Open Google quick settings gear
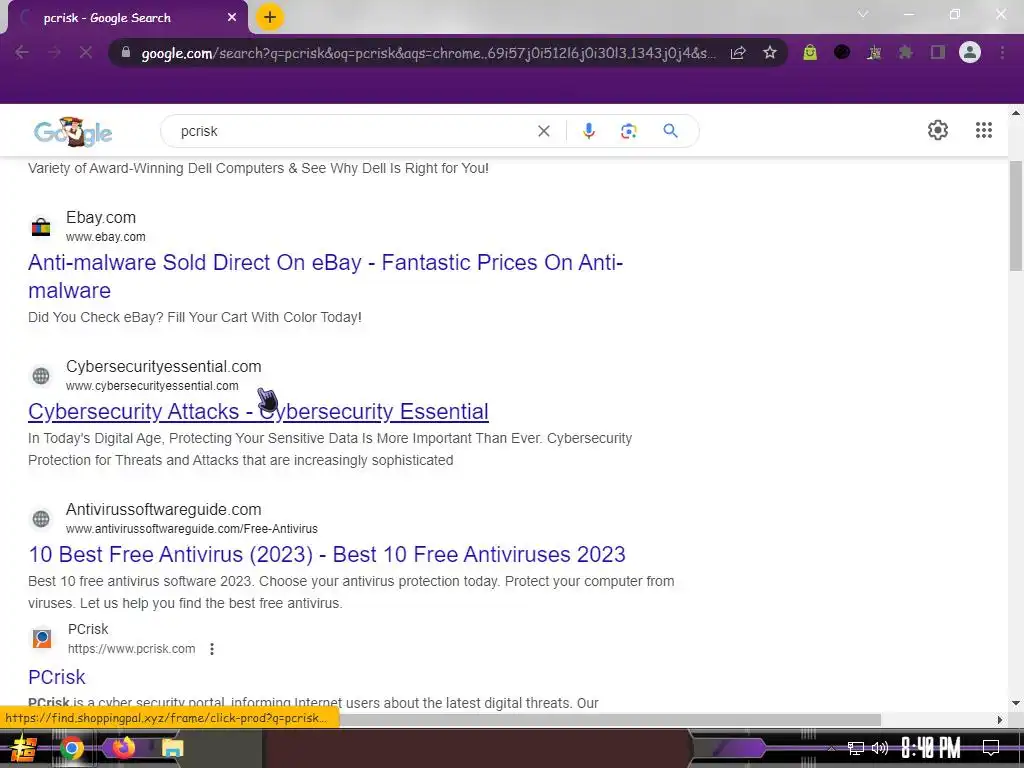 pyautogui.click(x=938, y=130)
